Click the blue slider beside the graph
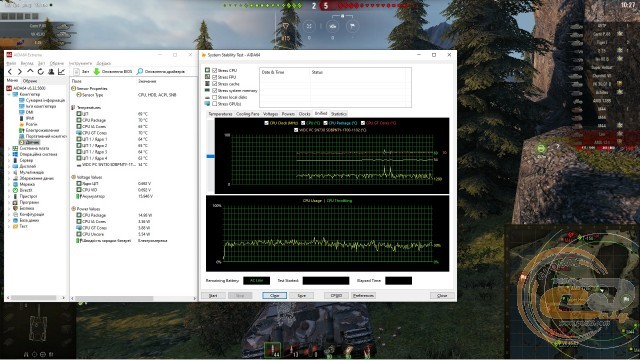 [x=210, y=156]
